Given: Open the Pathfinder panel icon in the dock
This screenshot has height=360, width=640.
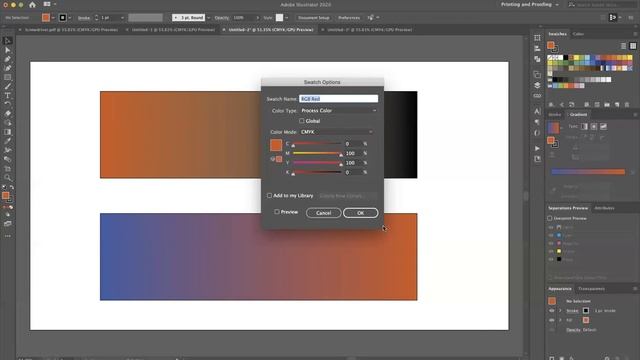Looking at the screenshot, I should tap(537, 59).
